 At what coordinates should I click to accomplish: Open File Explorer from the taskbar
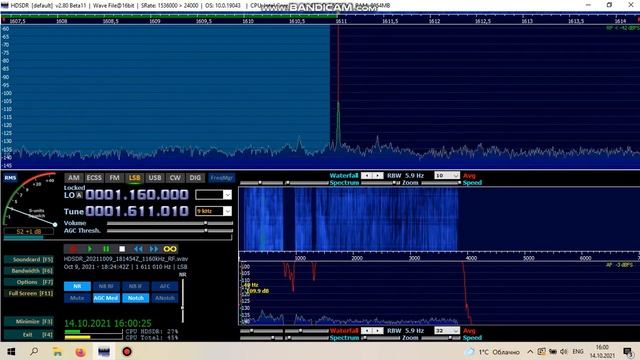click(58, 351)
